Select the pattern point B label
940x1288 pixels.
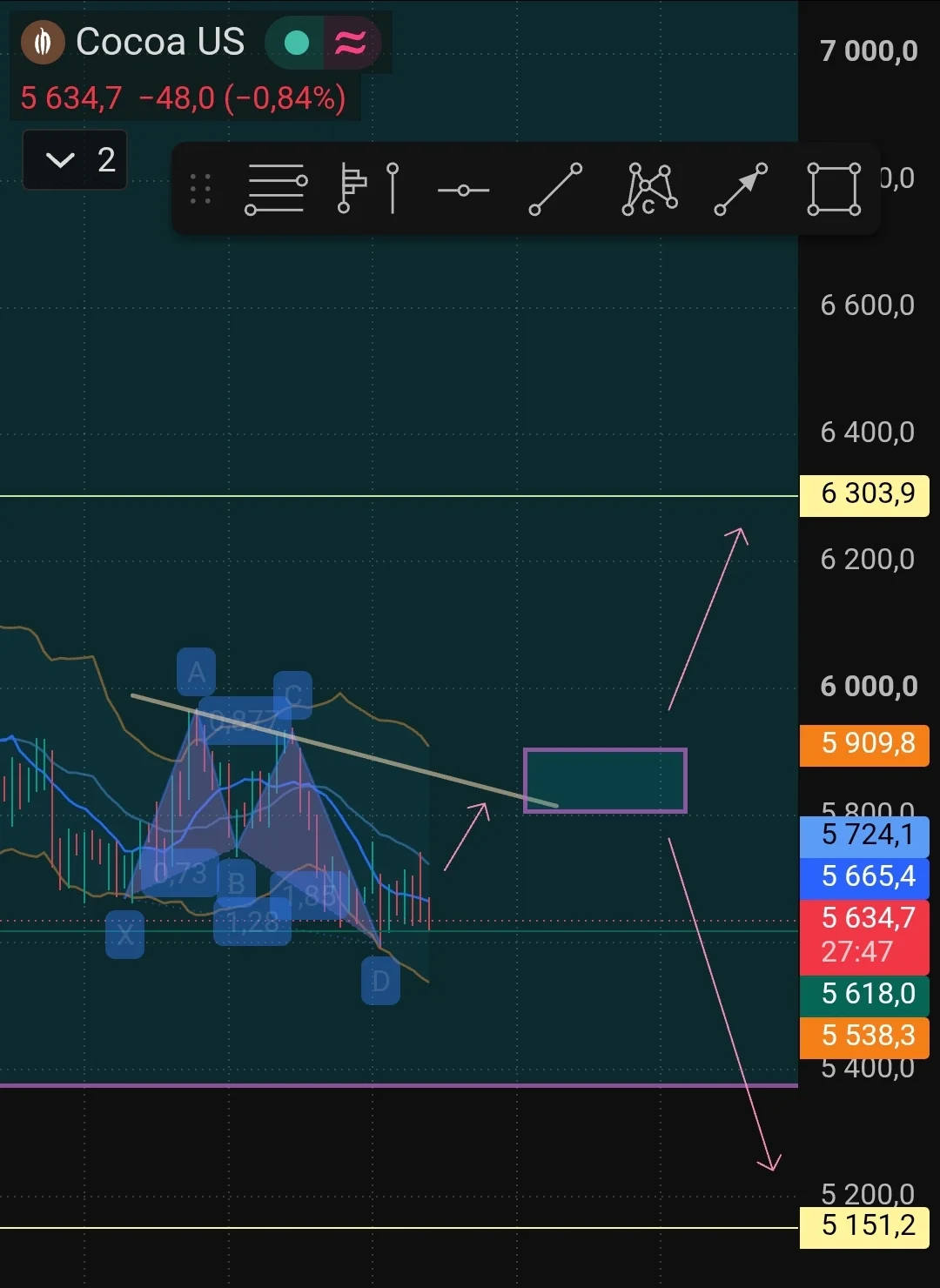pos(236,883)
